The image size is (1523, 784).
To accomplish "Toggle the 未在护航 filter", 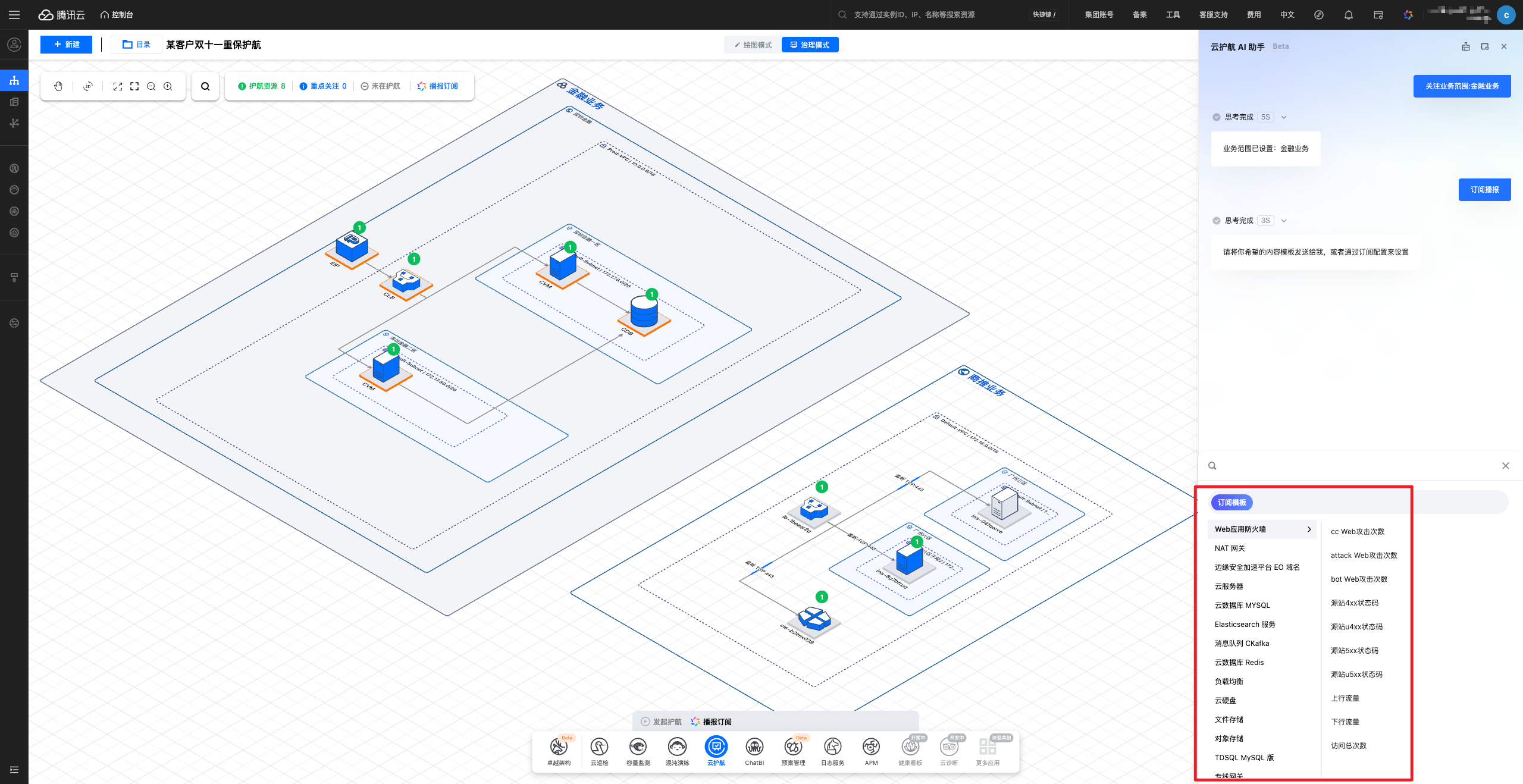I will click(381, 86).
